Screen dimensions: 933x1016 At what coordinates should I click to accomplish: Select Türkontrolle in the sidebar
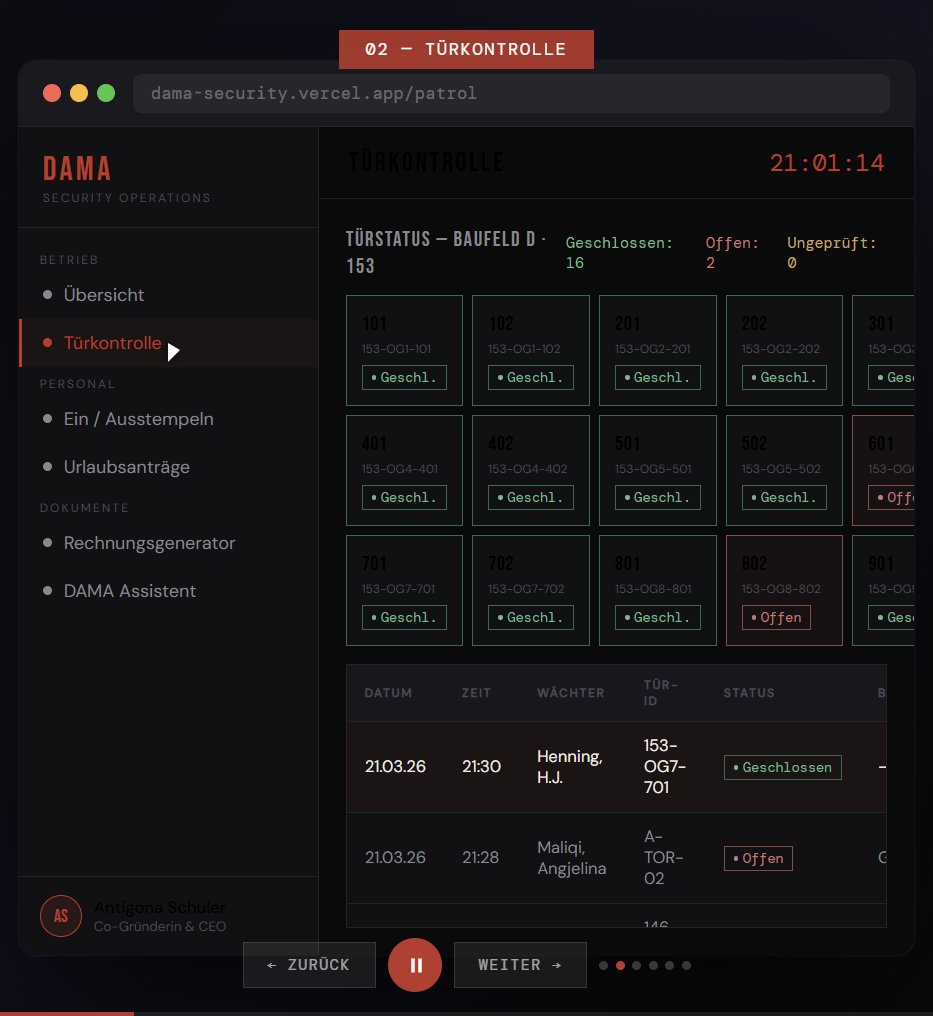tap(168, 343)
